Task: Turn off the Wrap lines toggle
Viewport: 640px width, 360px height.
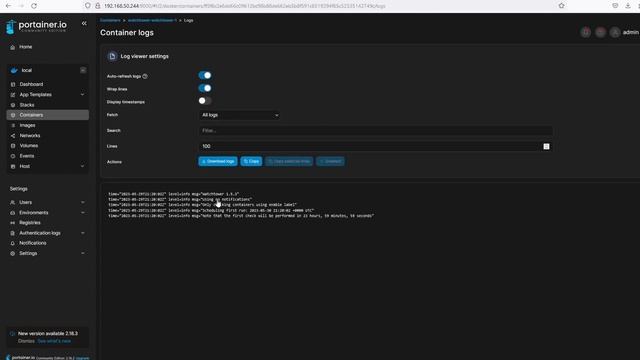Action: pyautogui.click(x=205, y=88)
